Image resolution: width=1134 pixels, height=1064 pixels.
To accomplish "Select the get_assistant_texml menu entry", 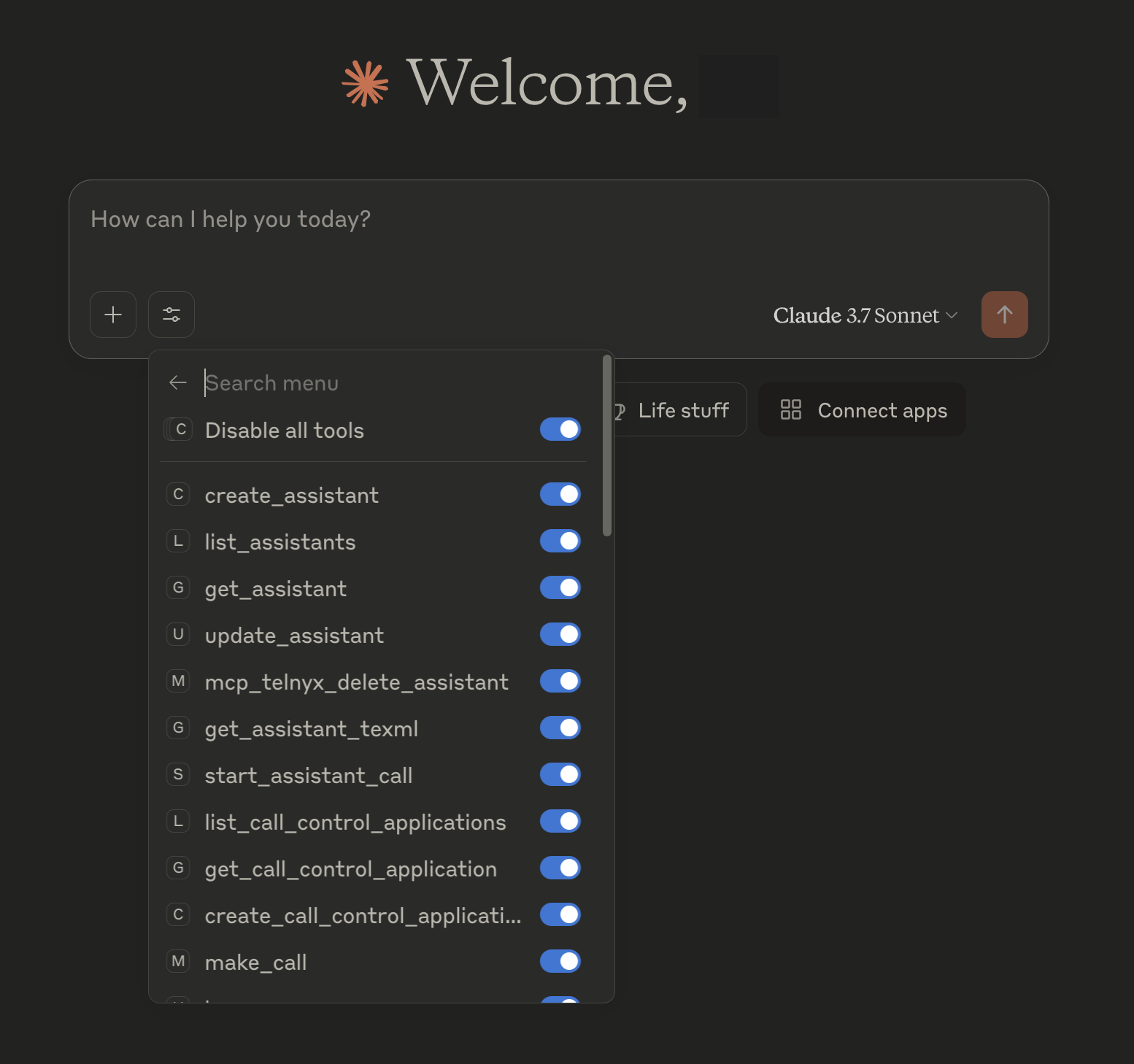I will [x=312, y=728].
